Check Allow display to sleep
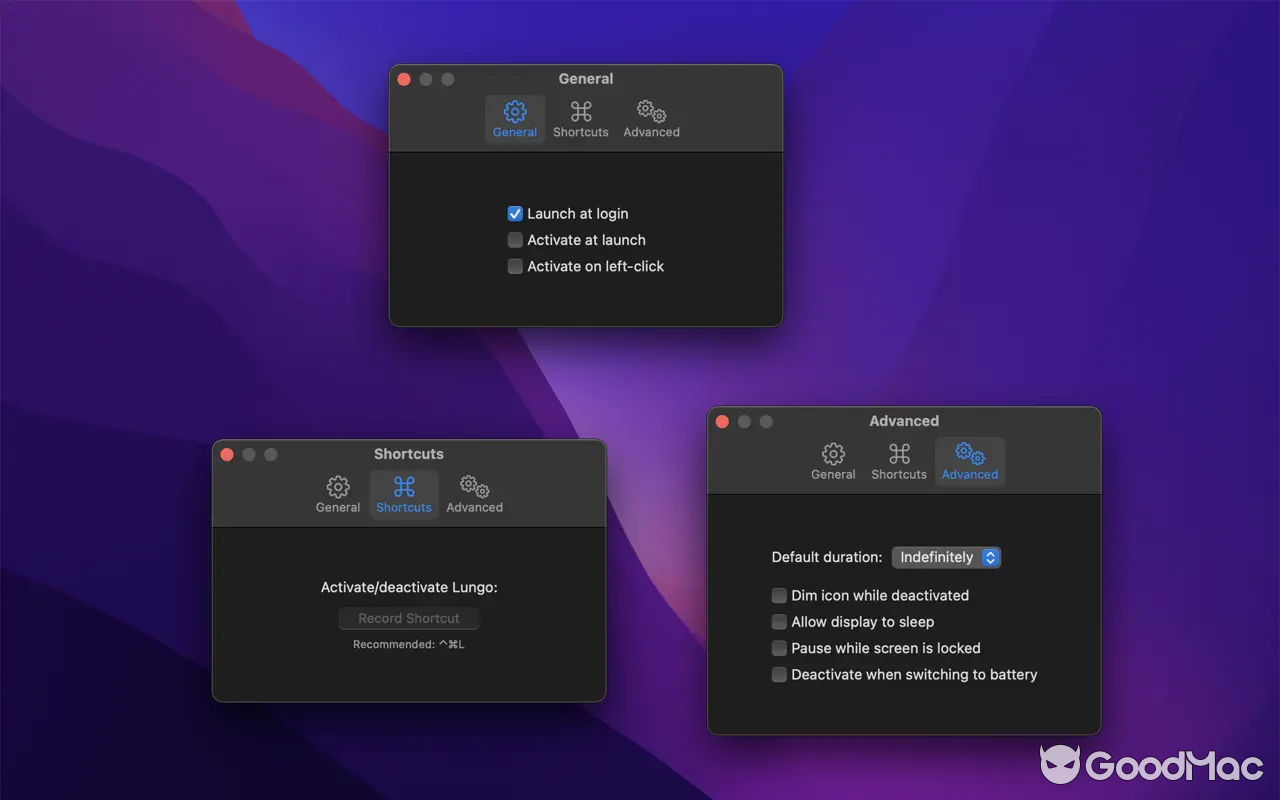Image resolution: width=1280 pixels, height=800 pixels. [x=779, y=621]
